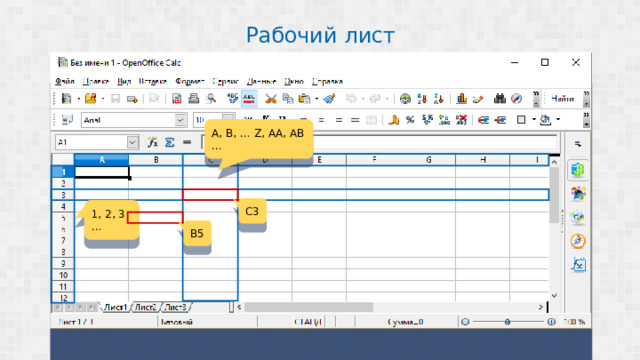Adjust the zoom slider in status bar
The image size is (640, 360).
click(x=507, y=322)
